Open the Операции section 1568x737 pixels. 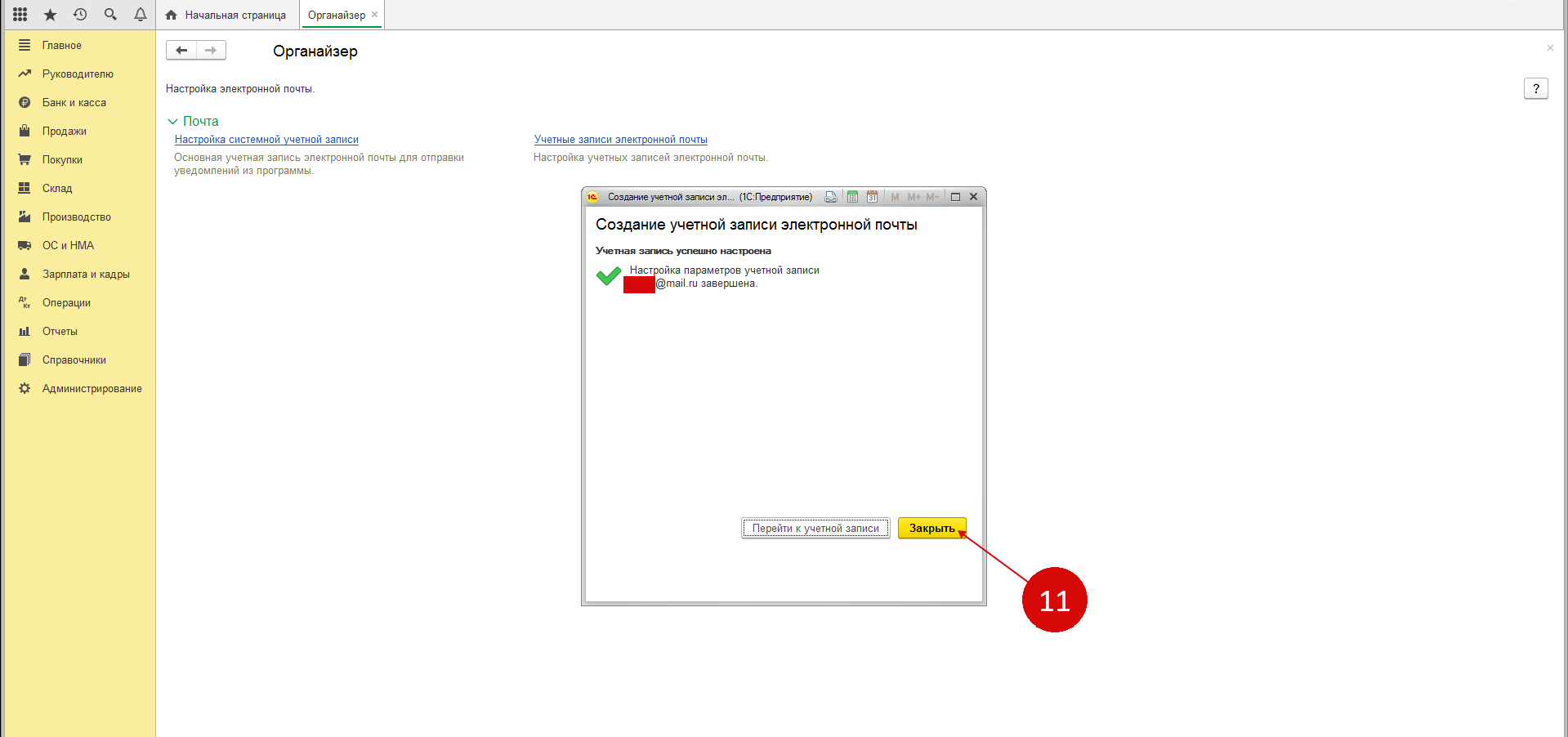click(79, 302)
